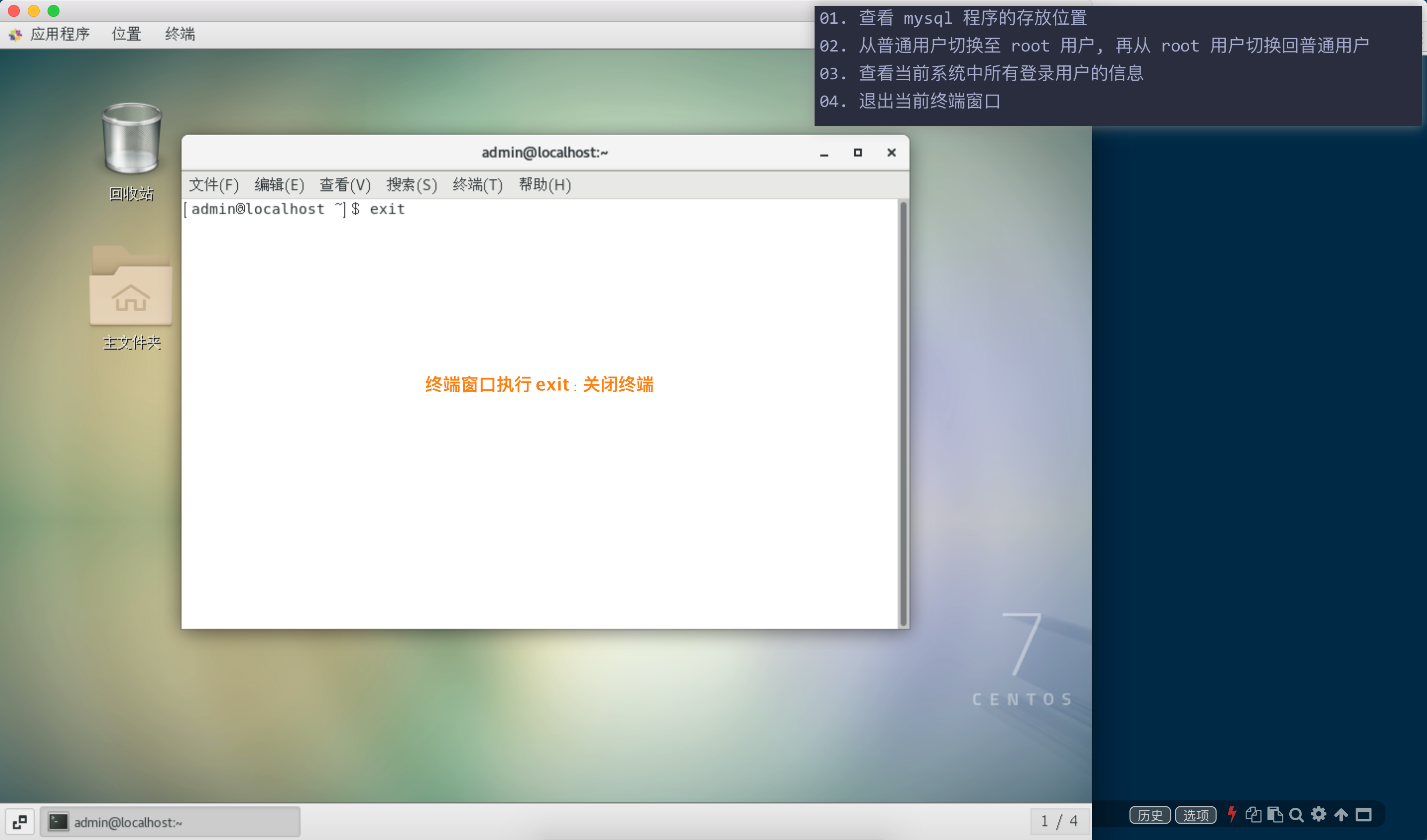Open the 查看(V) menu in terminal
The image size is (1427, 840).
[x=345, y=185]
